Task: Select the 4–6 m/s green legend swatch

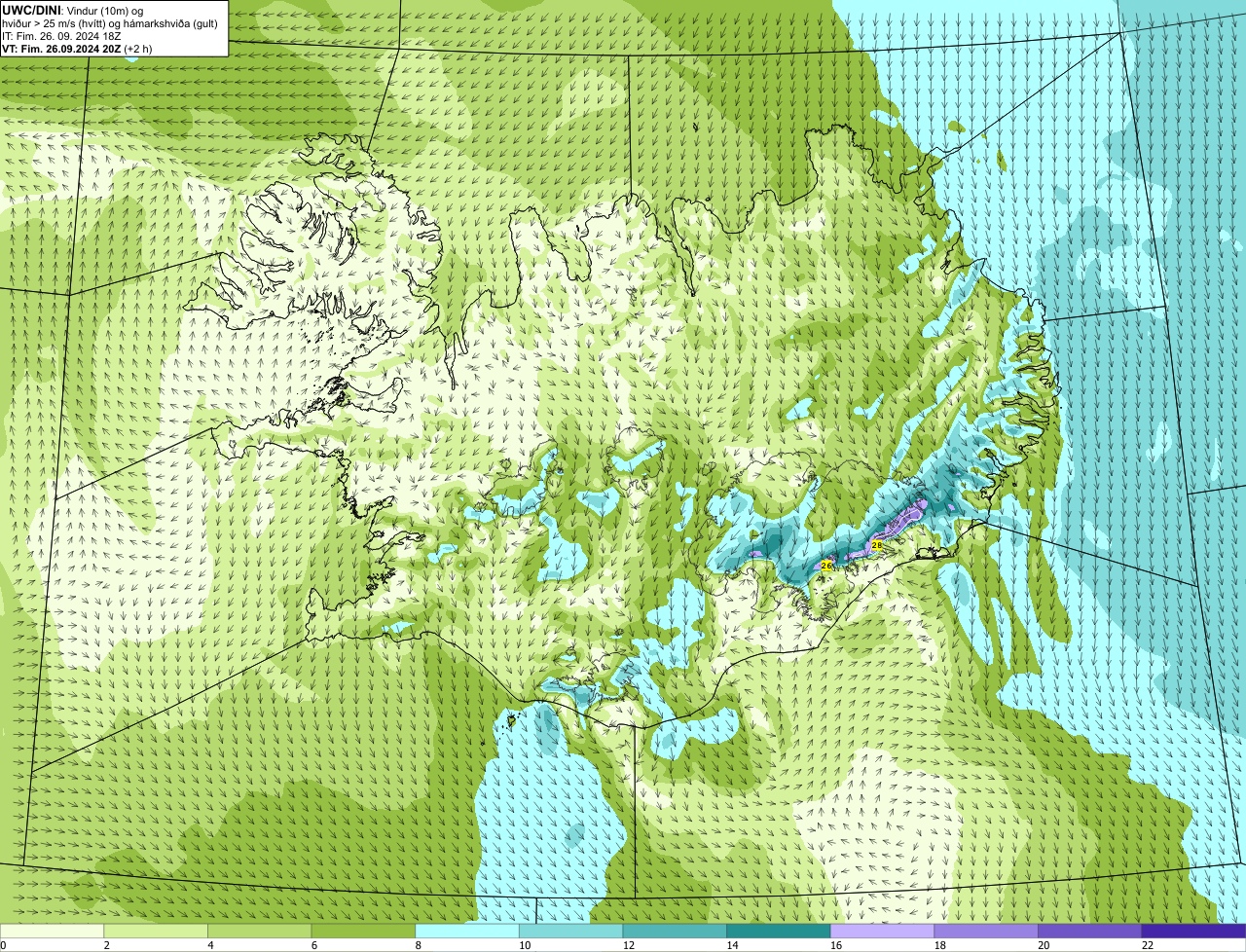Action: click(260, 931)
